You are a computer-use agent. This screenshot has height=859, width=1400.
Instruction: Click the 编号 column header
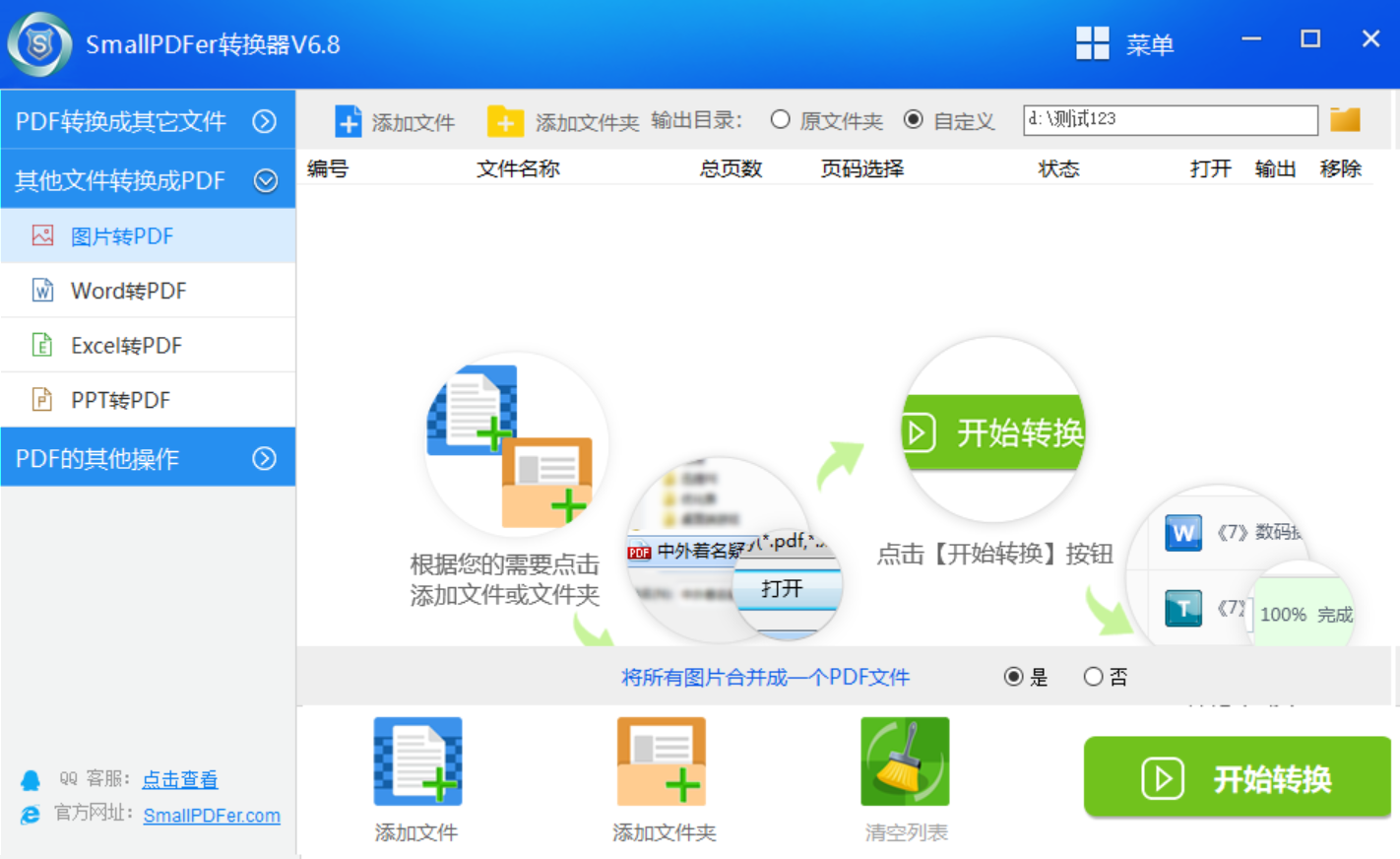pyautogui.click(x=328, y=168)
